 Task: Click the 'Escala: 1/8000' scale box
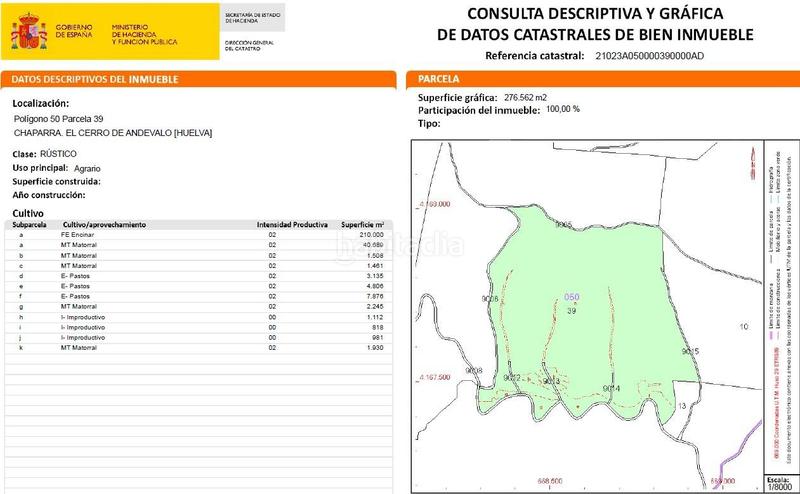coord(780,484)
